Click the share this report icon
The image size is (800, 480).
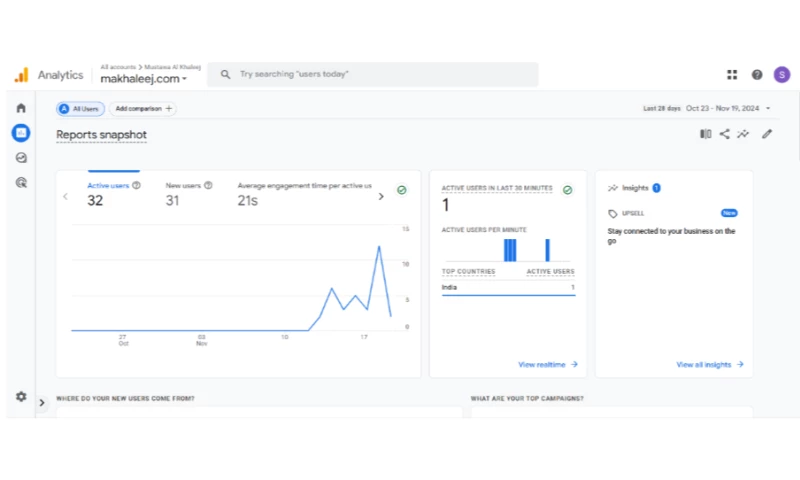tap(724, 134)
